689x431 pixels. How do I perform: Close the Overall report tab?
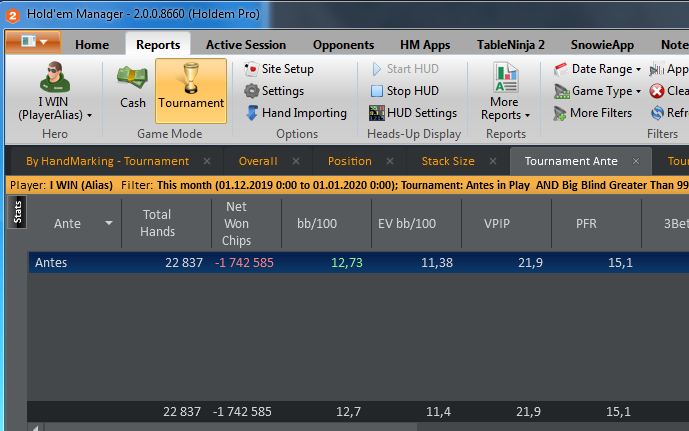296,161
